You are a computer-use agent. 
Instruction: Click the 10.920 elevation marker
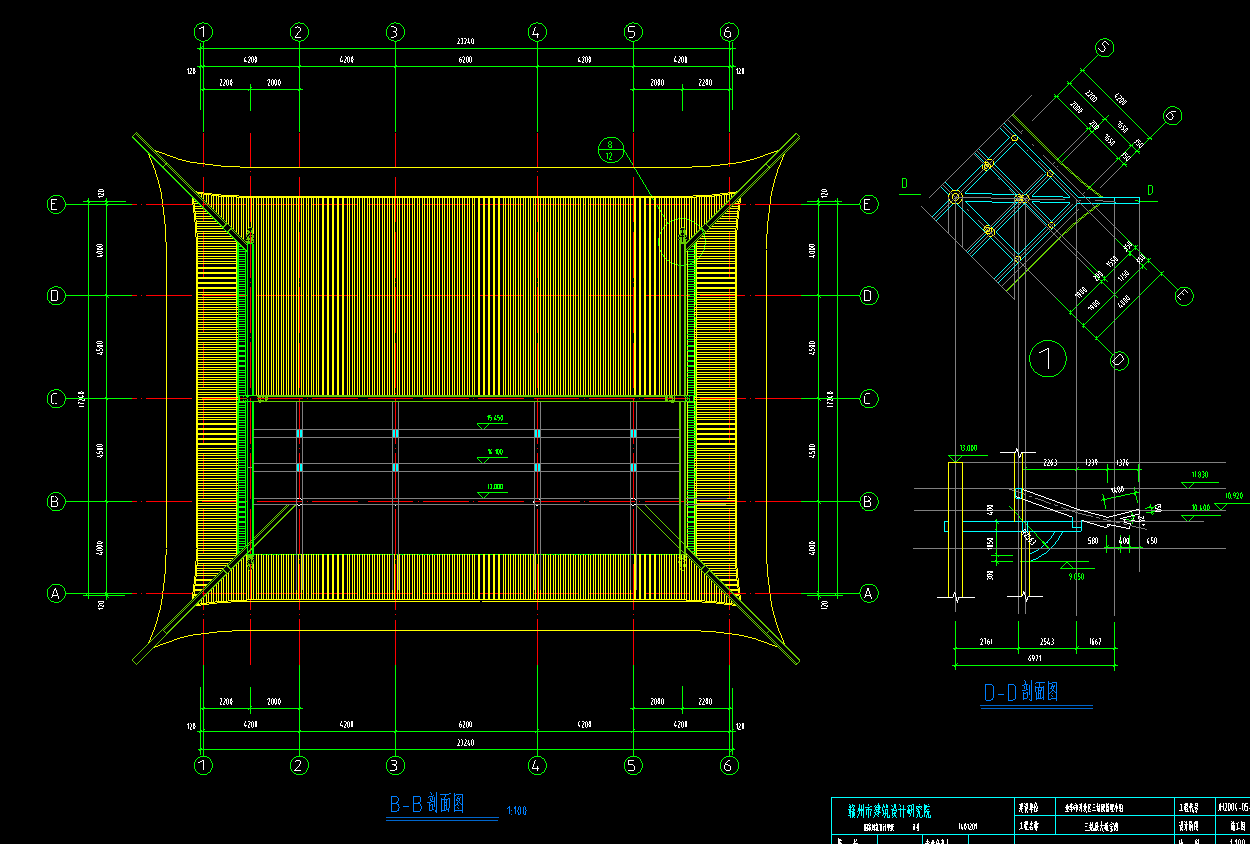(1234, 496)
